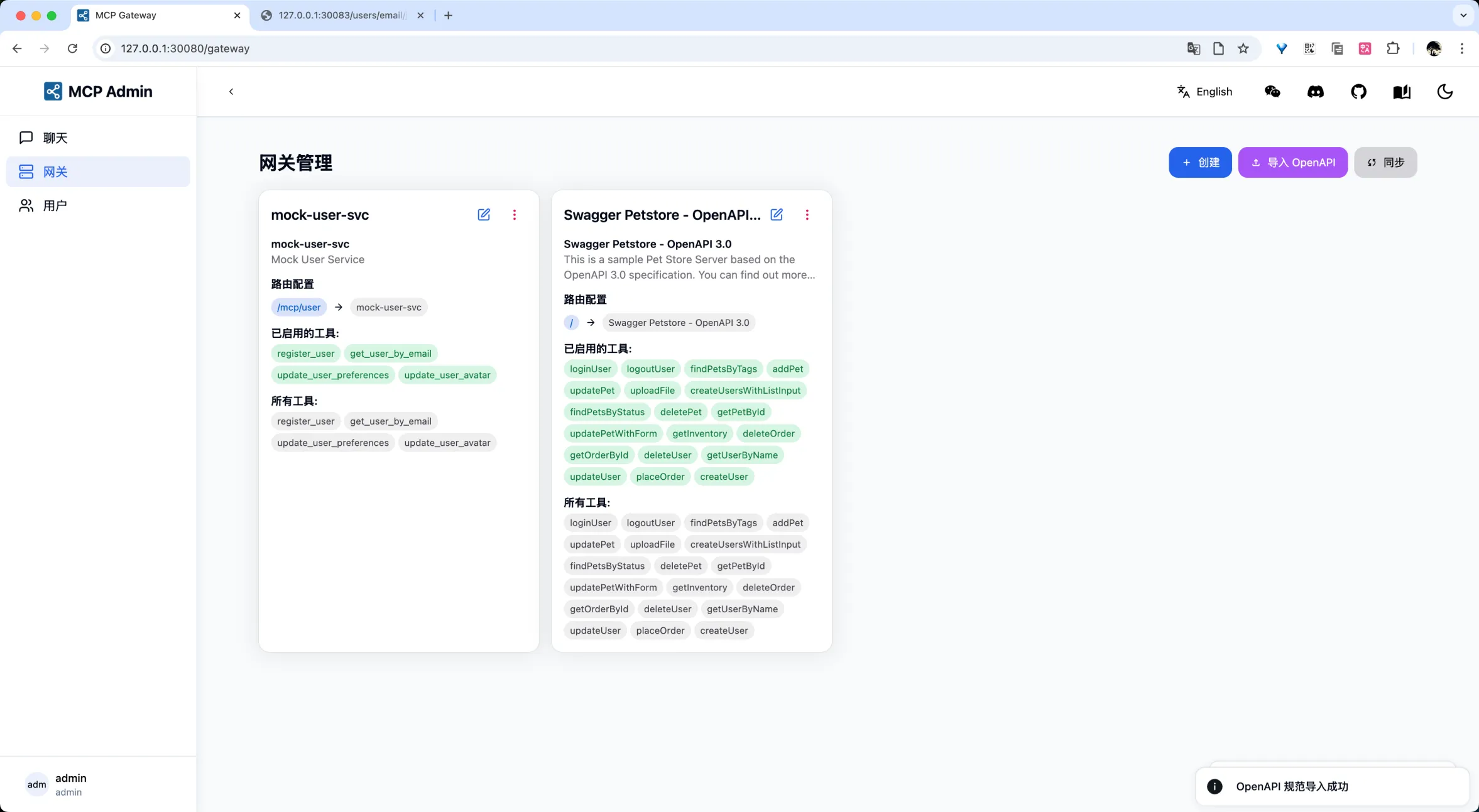Click the mock-user-svc route target tag

(388, 307)
